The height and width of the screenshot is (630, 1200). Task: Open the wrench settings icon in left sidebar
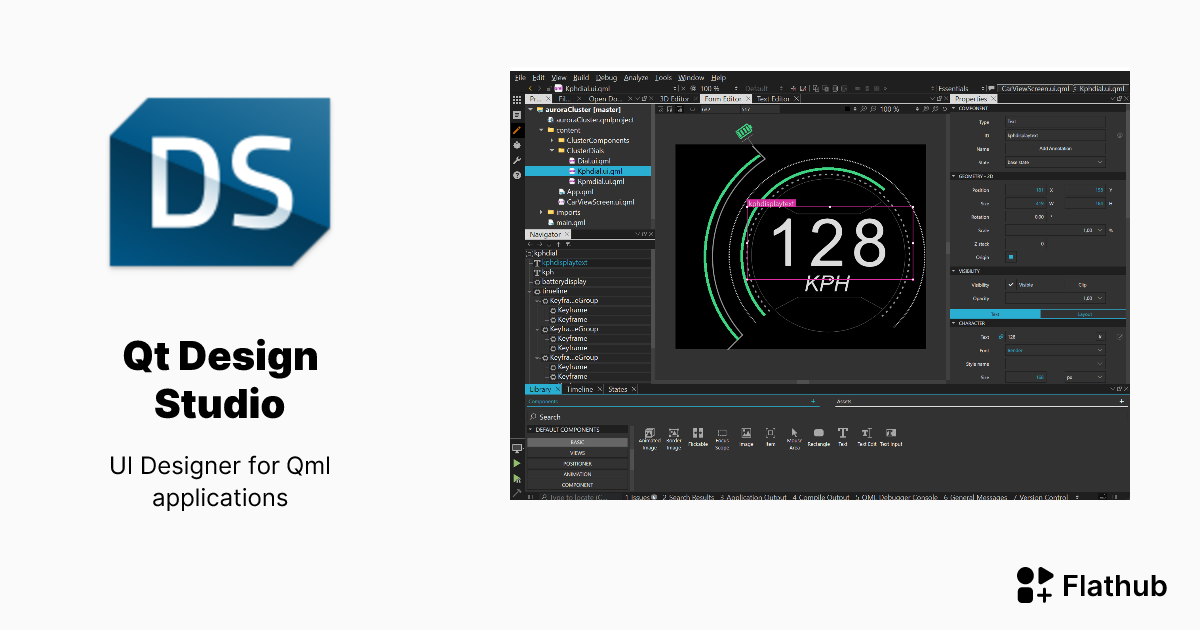pyautogui.click(x=518, y=160)
